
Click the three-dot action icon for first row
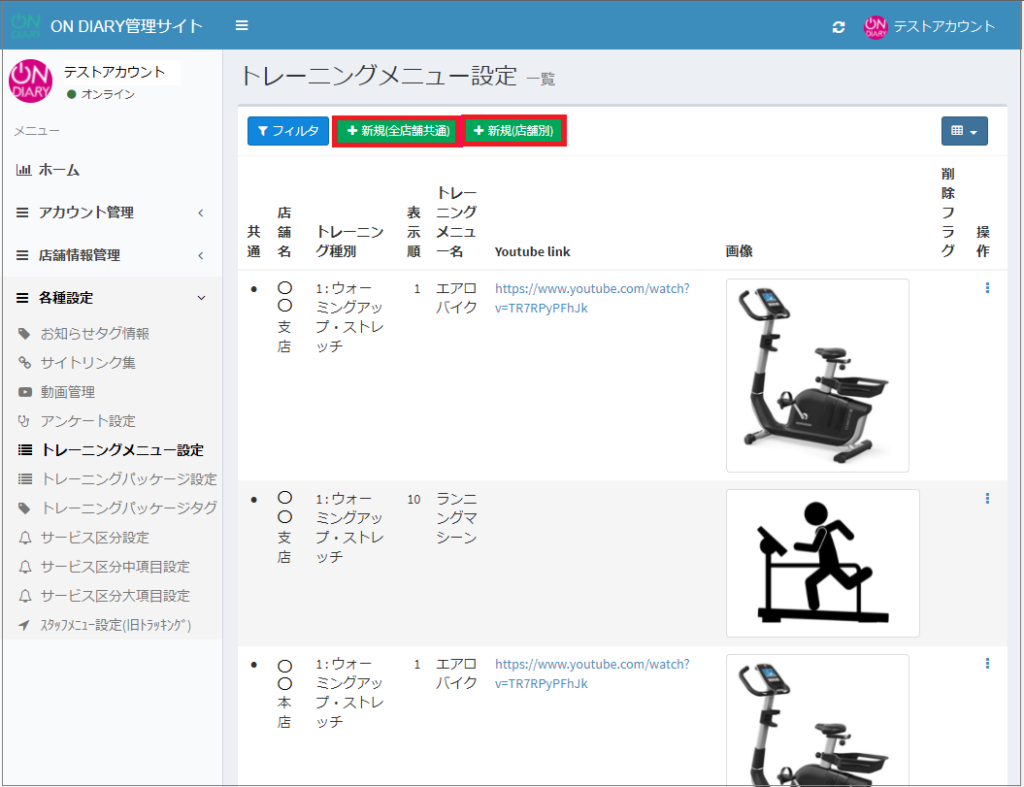click(x=987, y=288)
